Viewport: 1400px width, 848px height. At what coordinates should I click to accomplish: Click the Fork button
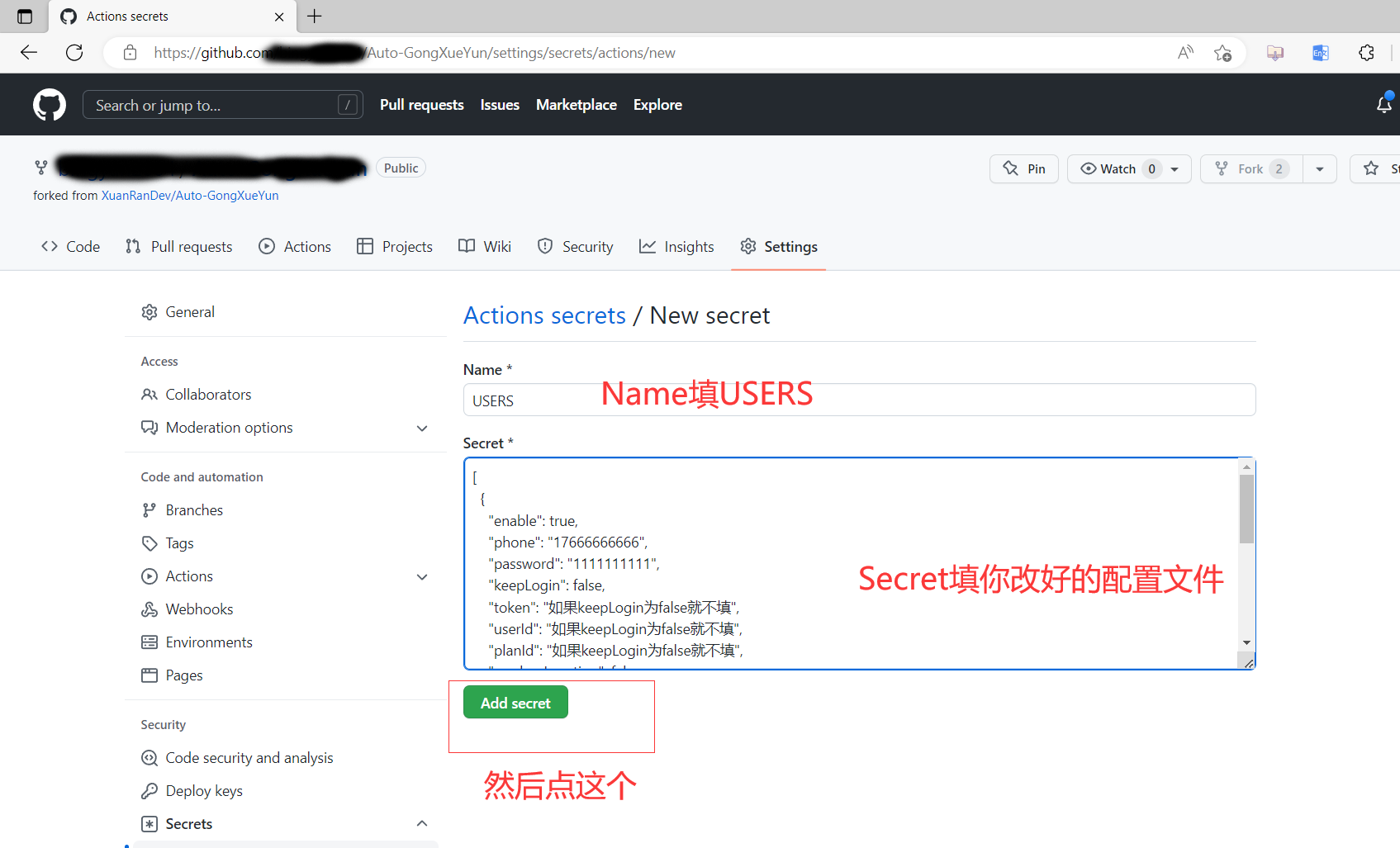1251,168
